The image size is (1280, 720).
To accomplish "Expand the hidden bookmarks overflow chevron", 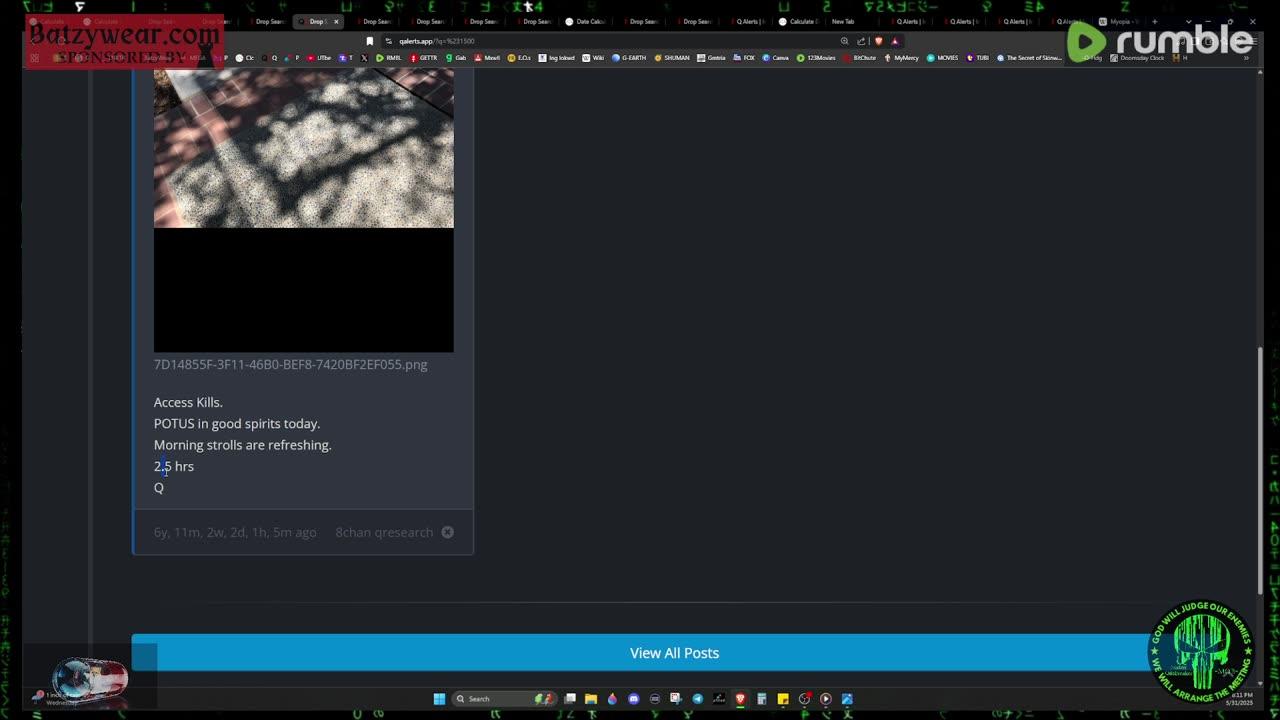I will coord(1246,58).
